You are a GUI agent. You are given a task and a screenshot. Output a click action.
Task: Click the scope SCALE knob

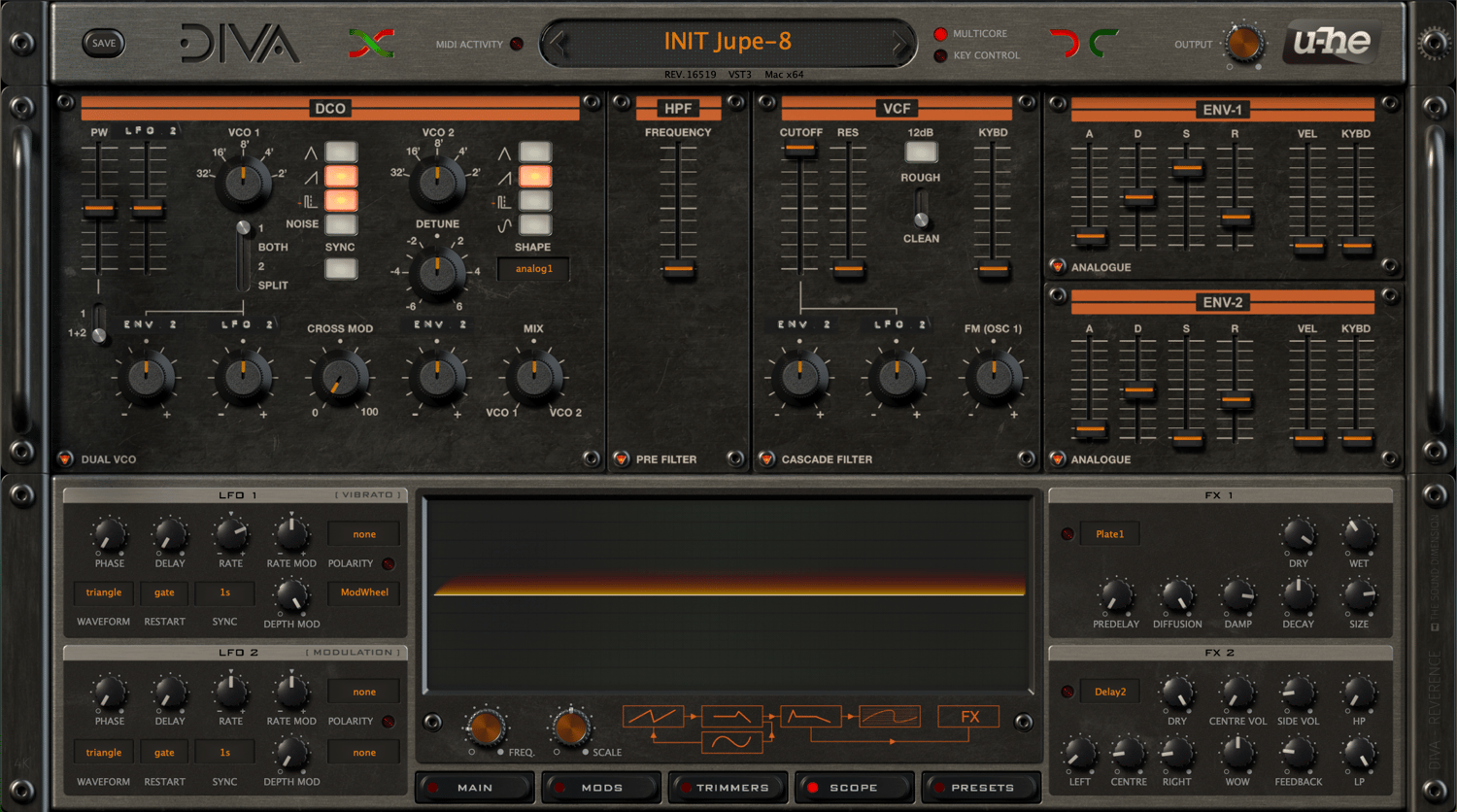click(x=570, y=727)
